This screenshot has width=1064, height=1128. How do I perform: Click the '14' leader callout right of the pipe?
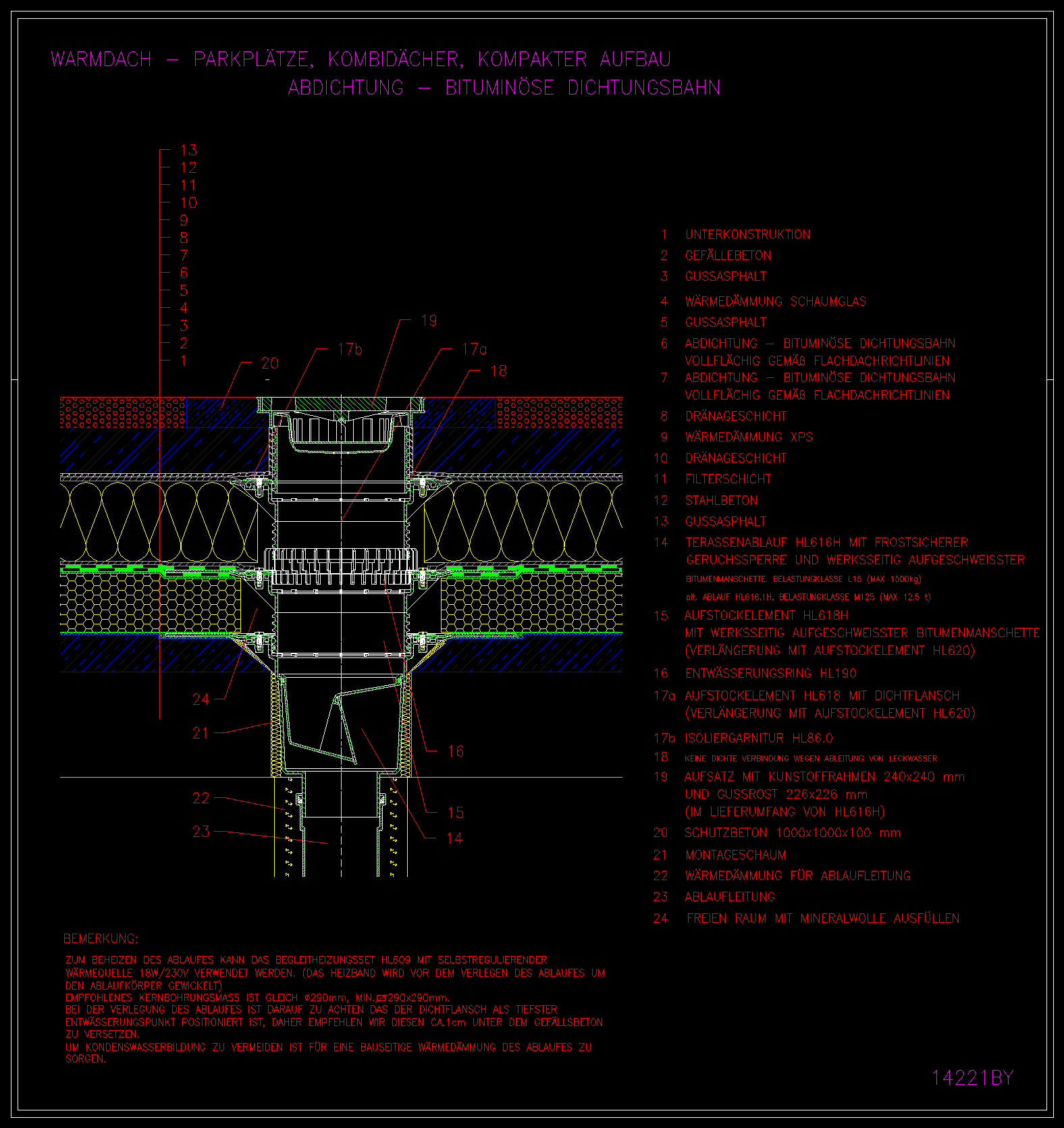[455, 839]
